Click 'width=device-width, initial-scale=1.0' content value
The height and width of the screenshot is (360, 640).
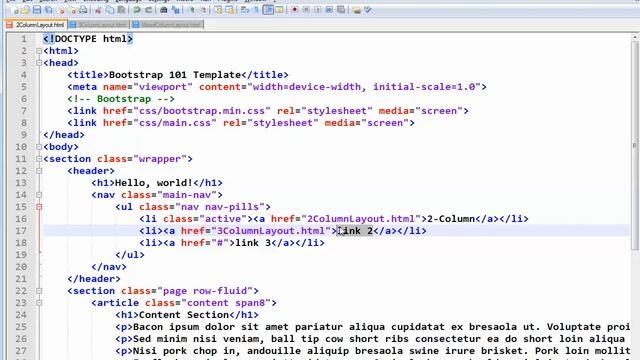pos(364,87)
